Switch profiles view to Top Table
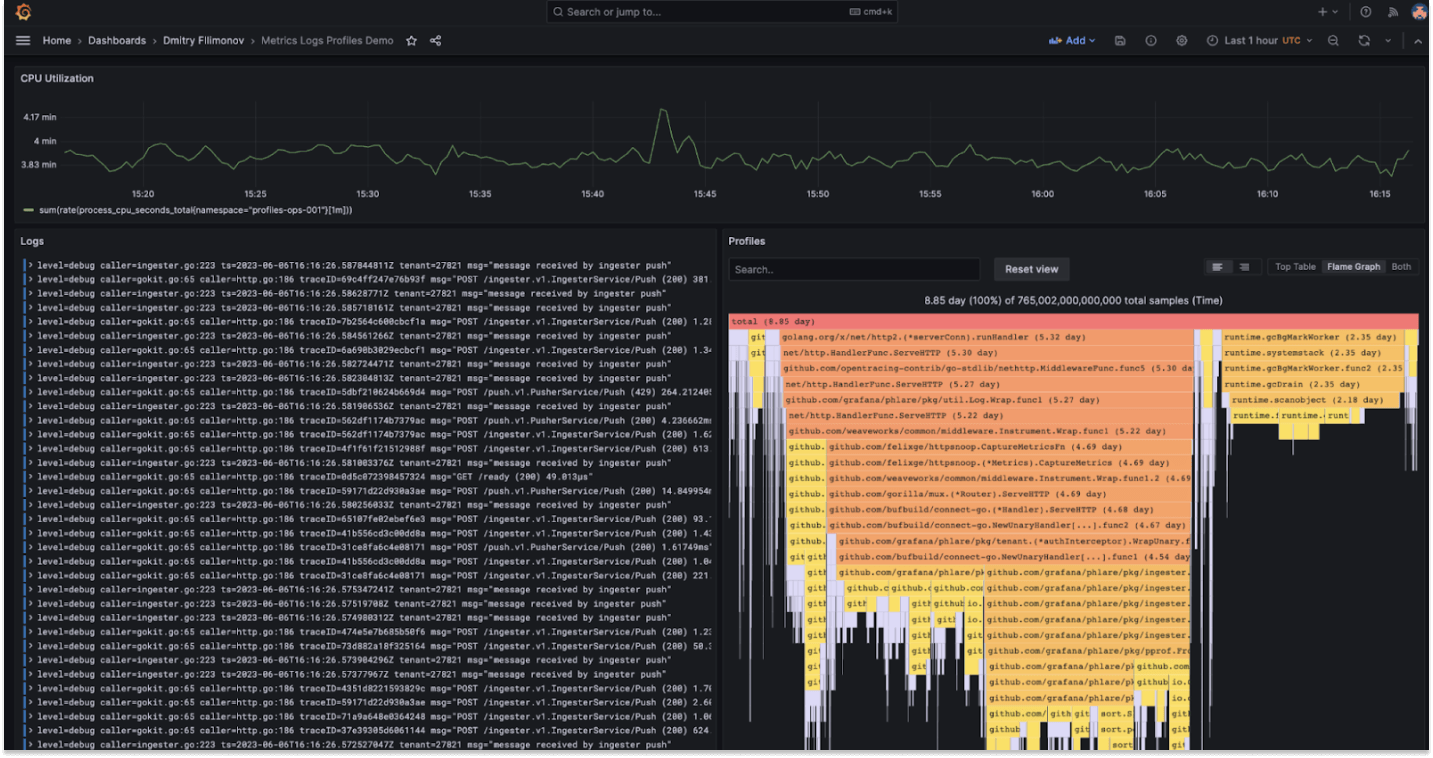Image resolution: width=1433 pixels, height=758 pixels. 1294,266
